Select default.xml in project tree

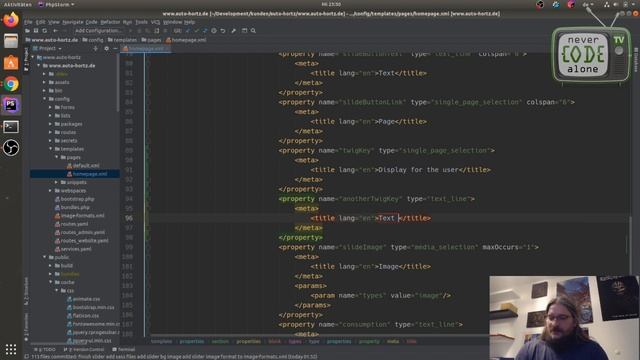[83, 166]
